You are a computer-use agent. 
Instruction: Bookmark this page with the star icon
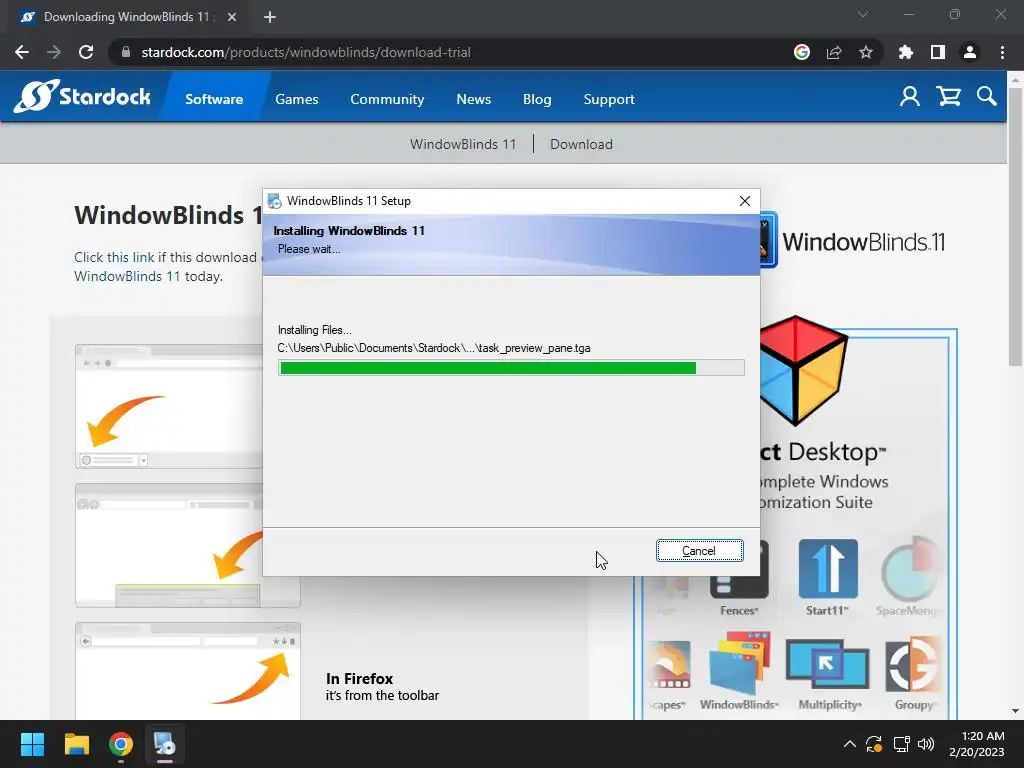click(x=866, y=52)
